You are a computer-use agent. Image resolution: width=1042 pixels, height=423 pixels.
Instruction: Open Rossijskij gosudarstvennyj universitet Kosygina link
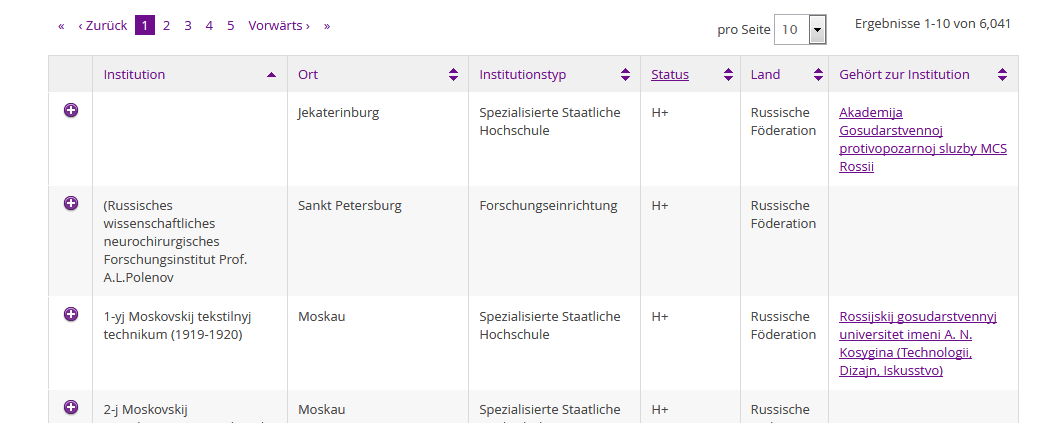918,344
